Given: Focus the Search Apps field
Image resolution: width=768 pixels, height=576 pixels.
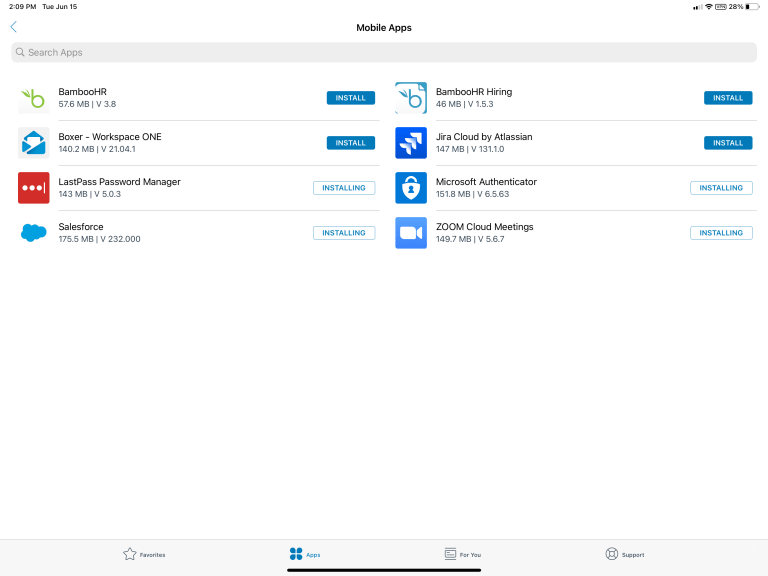Looking at the screenshot, I should (x=384, y=52).
